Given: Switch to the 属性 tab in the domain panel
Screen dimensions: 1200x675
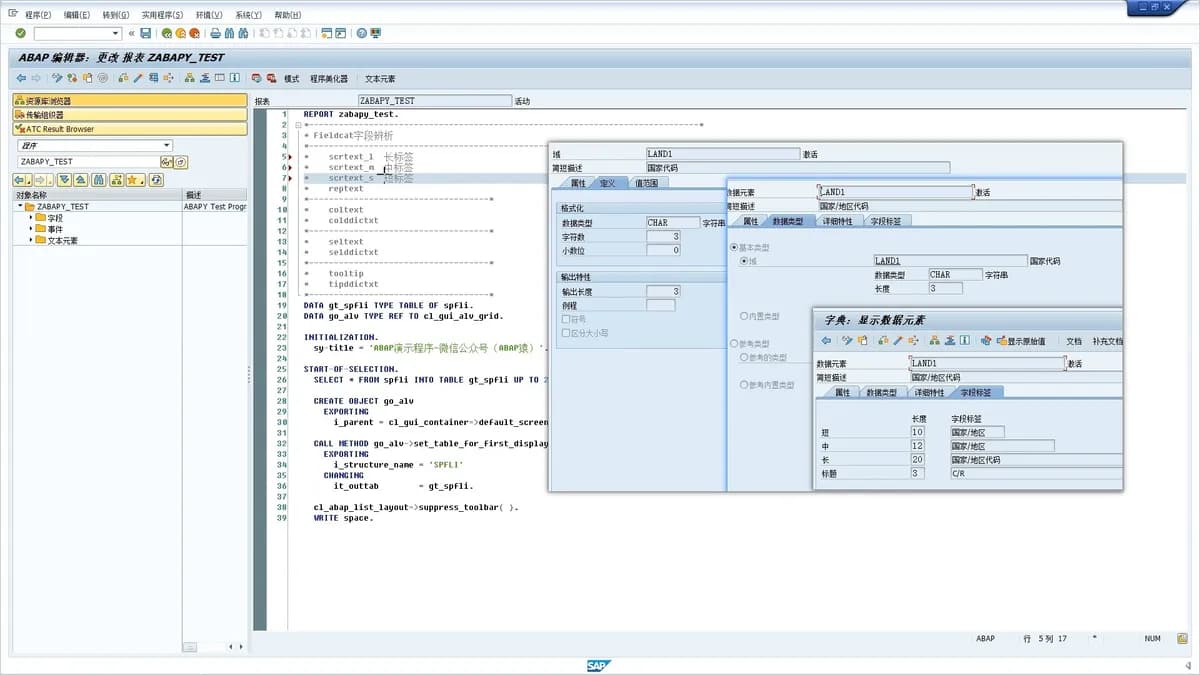Looking at the screenshot, I should [578, 183].
